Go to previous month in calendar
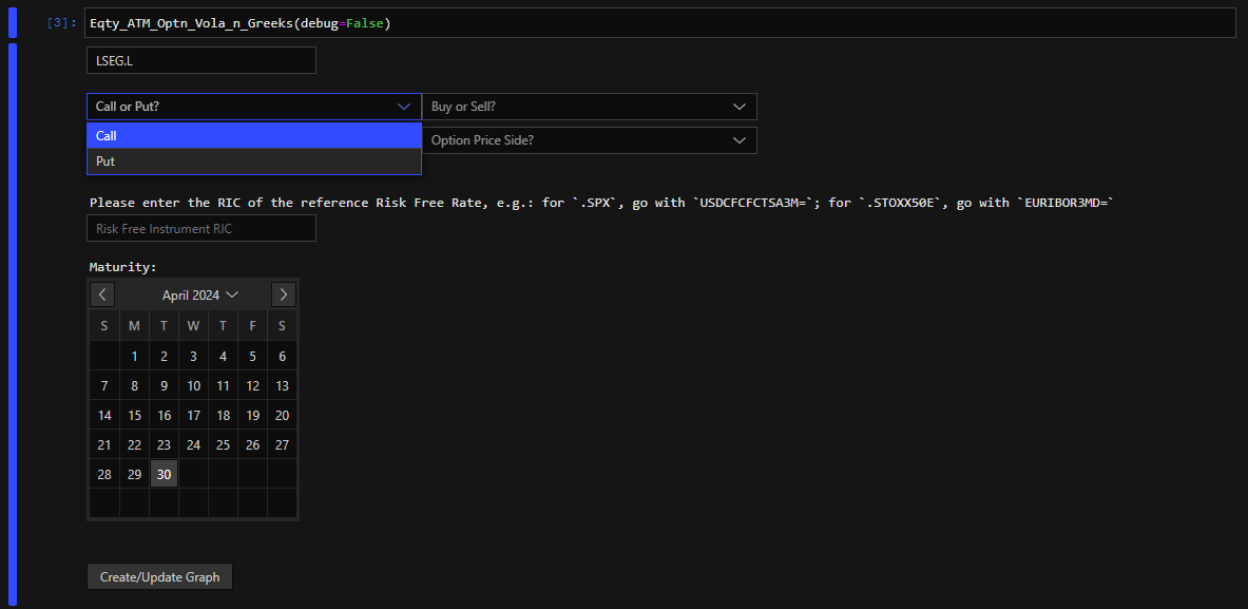 tap(102, 295)
